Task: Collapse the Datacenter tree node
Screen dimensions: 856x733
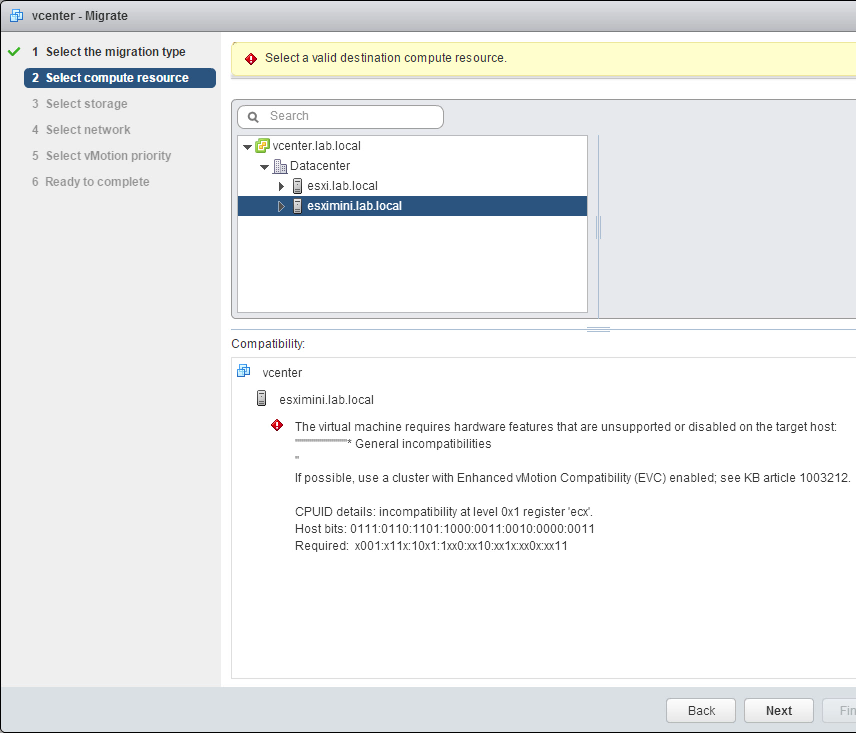Action: (x=264, y=167)
